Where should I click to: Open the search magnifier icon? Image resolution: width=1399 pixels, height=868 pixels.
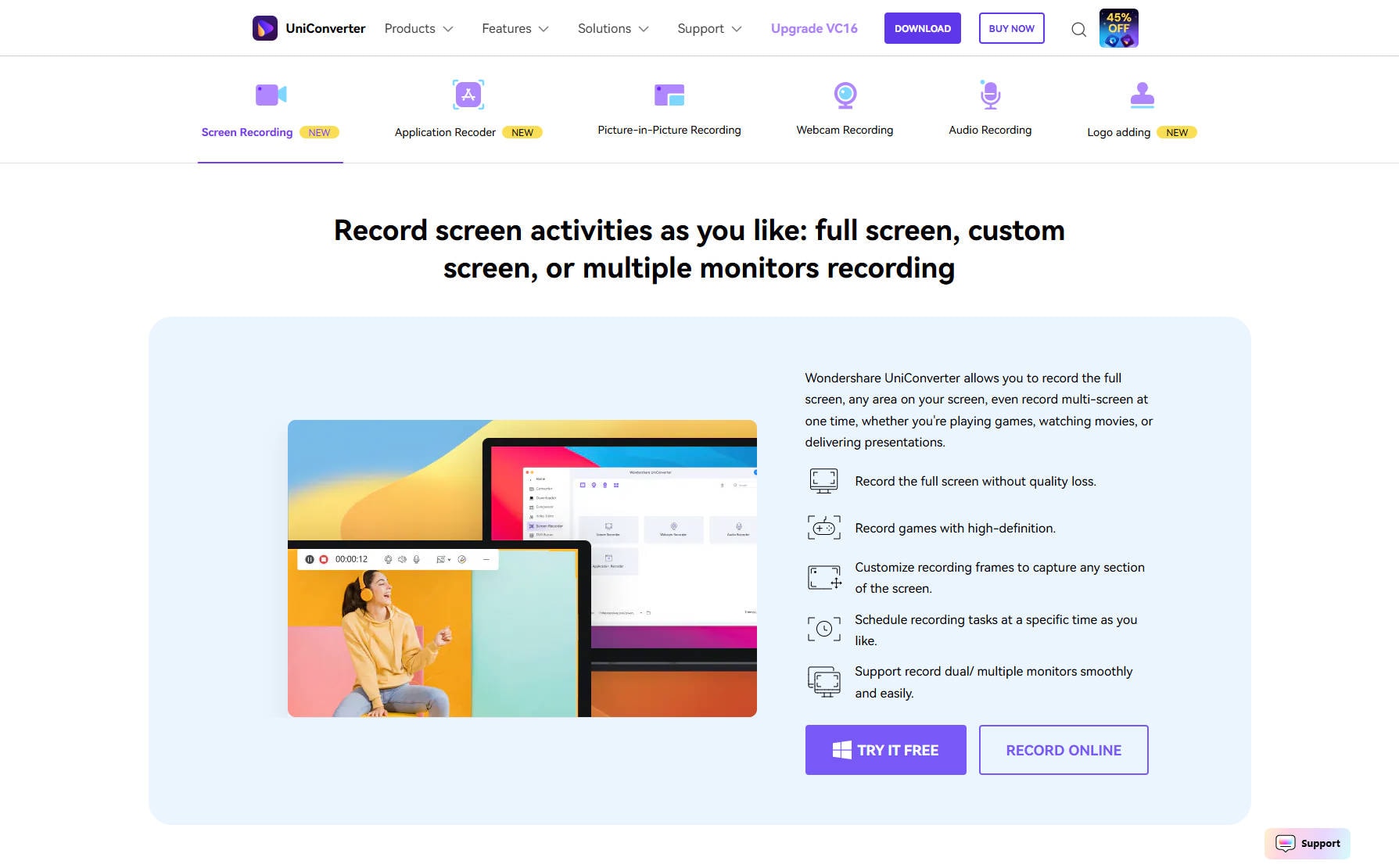[1078, 30]
